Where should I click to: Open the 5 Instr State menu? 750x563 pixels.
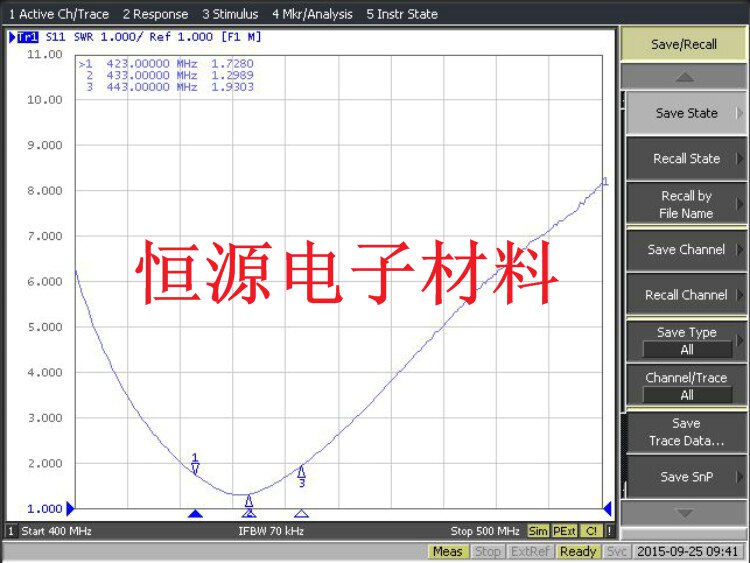coord(402,14)
